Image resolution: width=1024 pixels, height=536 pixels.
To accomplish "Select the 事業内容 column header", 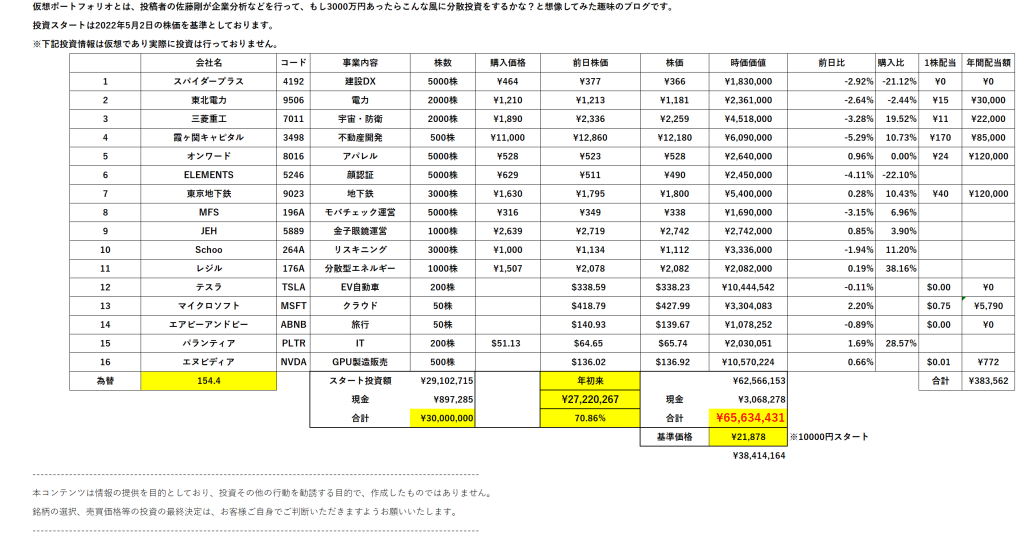I will (360, 63).
